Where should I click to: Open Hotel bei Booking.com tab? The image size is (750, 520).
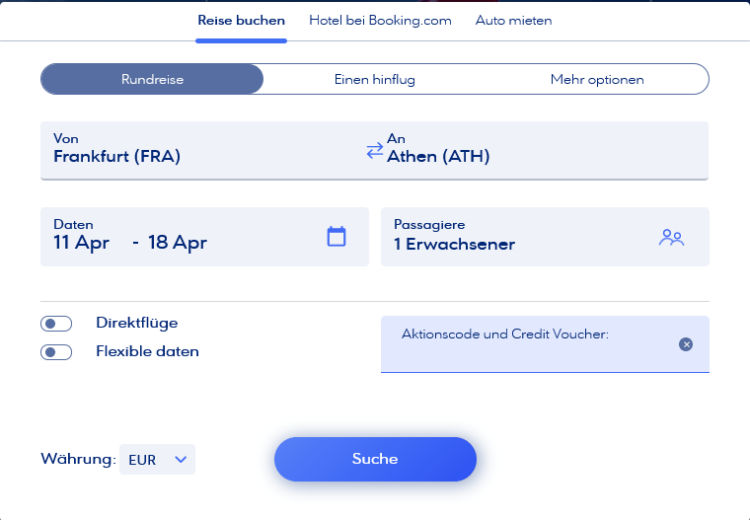click(380, 20)
